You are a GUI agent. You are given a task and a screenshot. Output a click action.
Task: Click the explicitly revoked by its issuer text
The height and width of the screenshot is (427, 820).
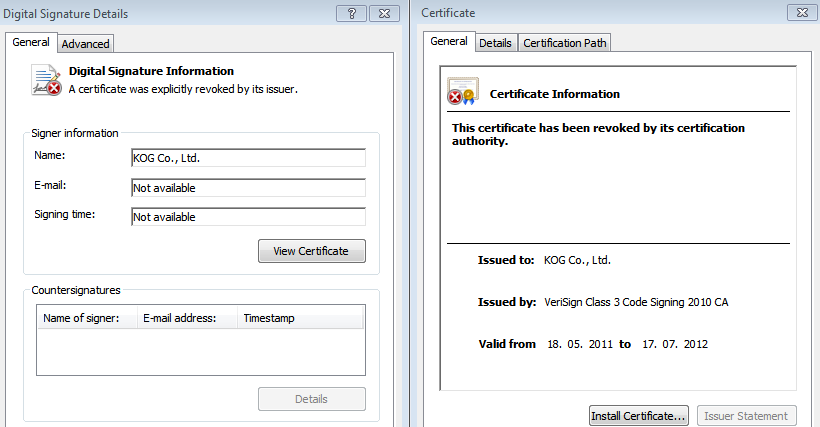(x=184, y=89)
